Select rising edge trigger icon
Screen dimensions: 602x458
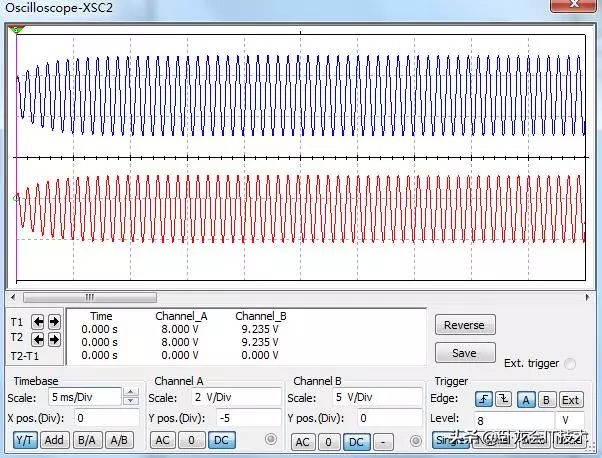point(484,400)
